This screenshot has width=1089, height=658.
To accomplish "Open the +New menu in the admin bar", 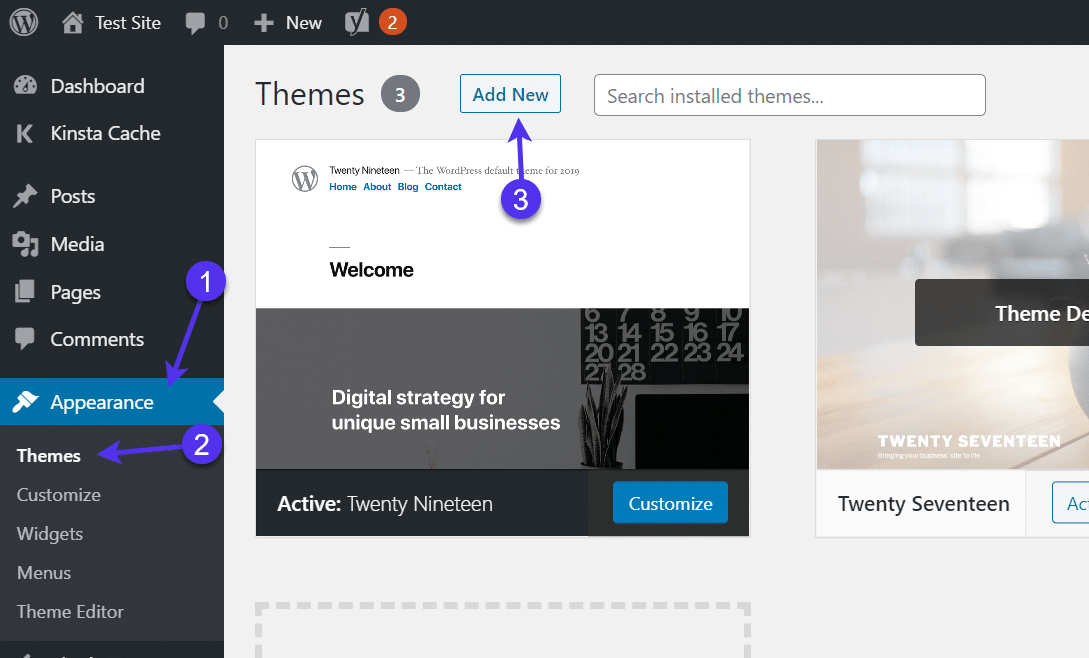I will 287,22.
